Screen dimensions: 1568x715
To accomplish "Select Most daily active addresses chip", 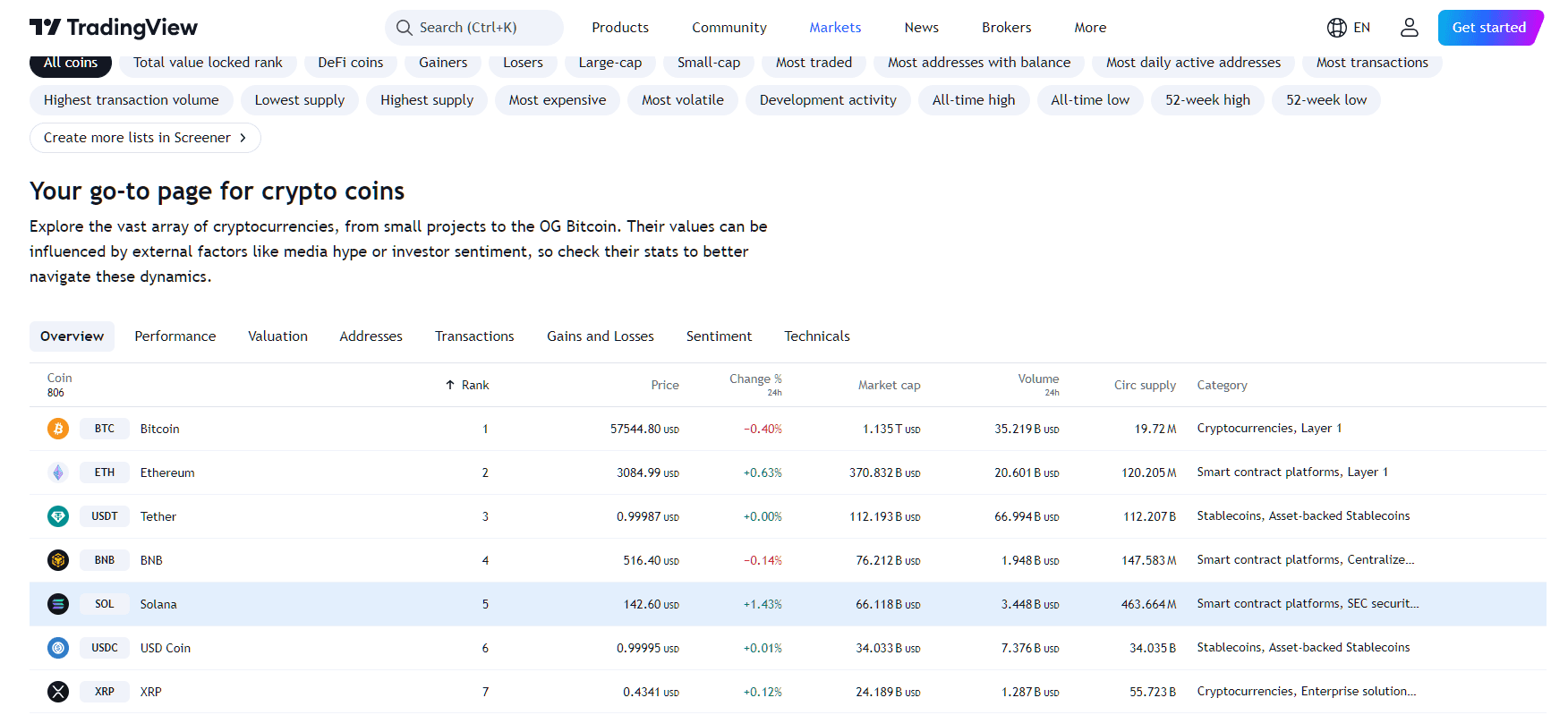I will point(1193,63).
